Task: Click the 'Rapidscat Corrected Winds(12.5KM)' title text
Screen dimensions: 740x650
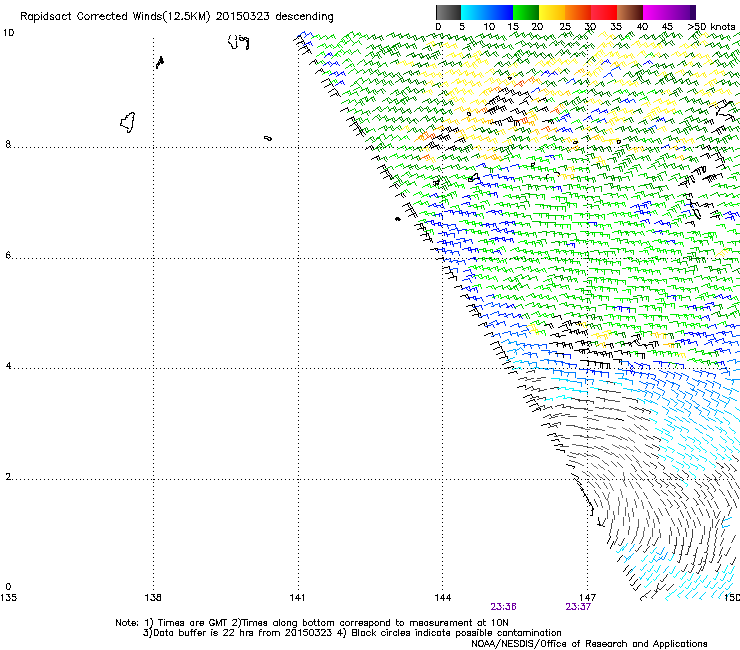Action: click(x=115, y=17)
